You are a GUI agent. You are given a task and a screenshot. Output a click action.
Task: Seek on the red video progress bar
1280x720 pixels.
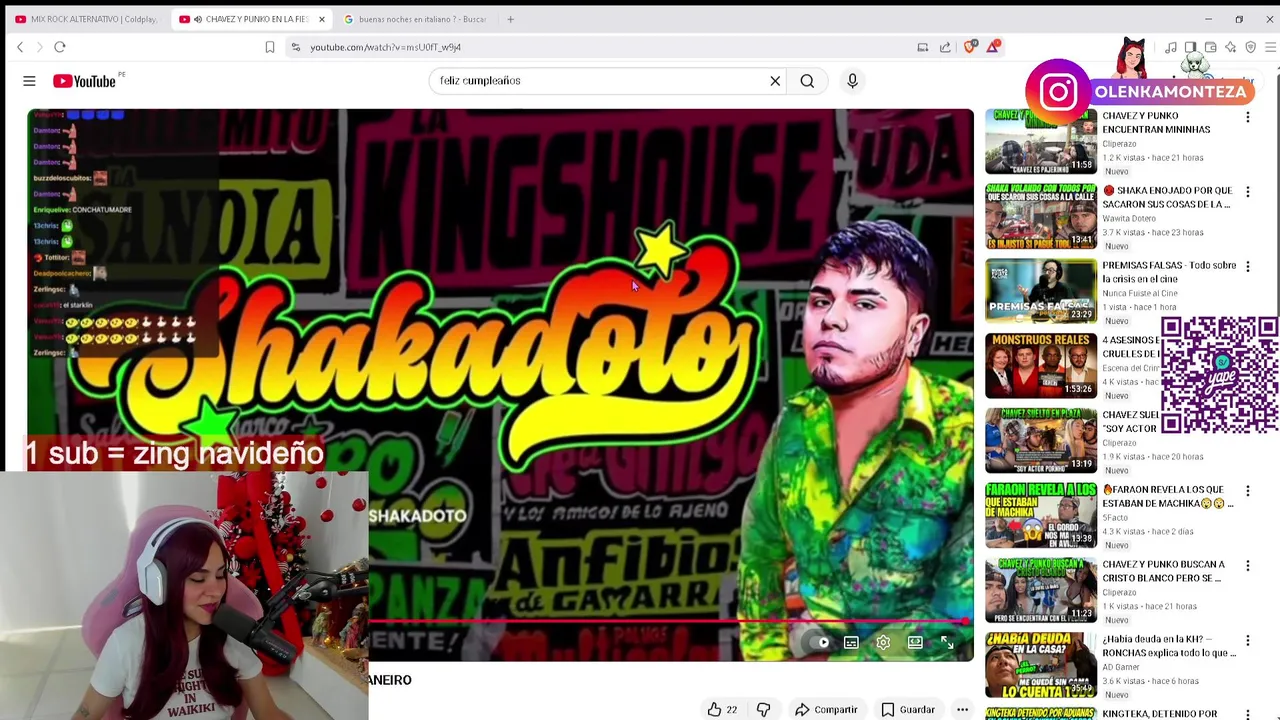[x=668, y=622]
